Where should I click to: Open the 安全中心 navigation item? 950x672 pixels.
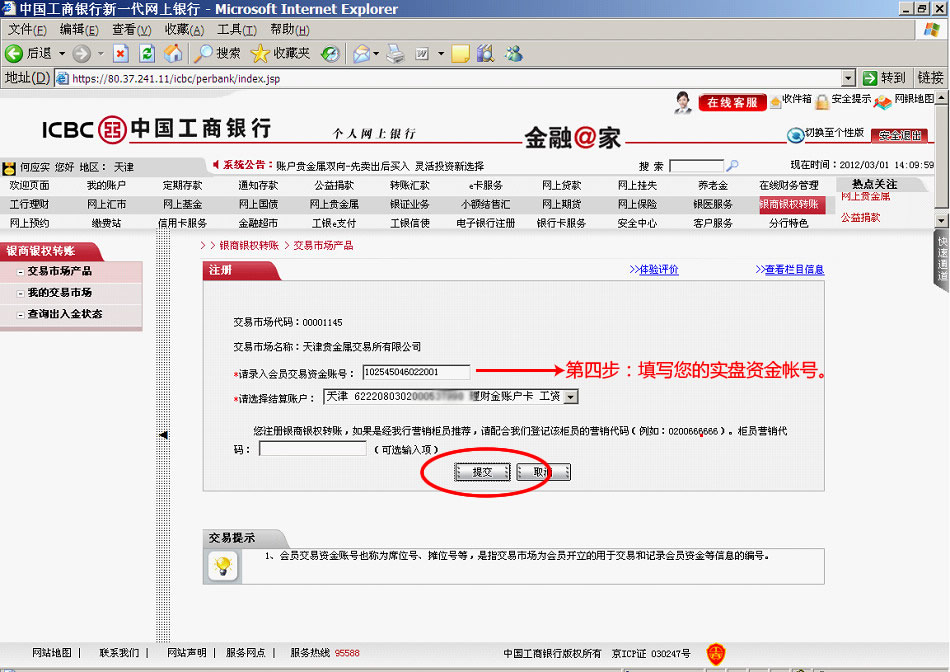pos(637,223)
